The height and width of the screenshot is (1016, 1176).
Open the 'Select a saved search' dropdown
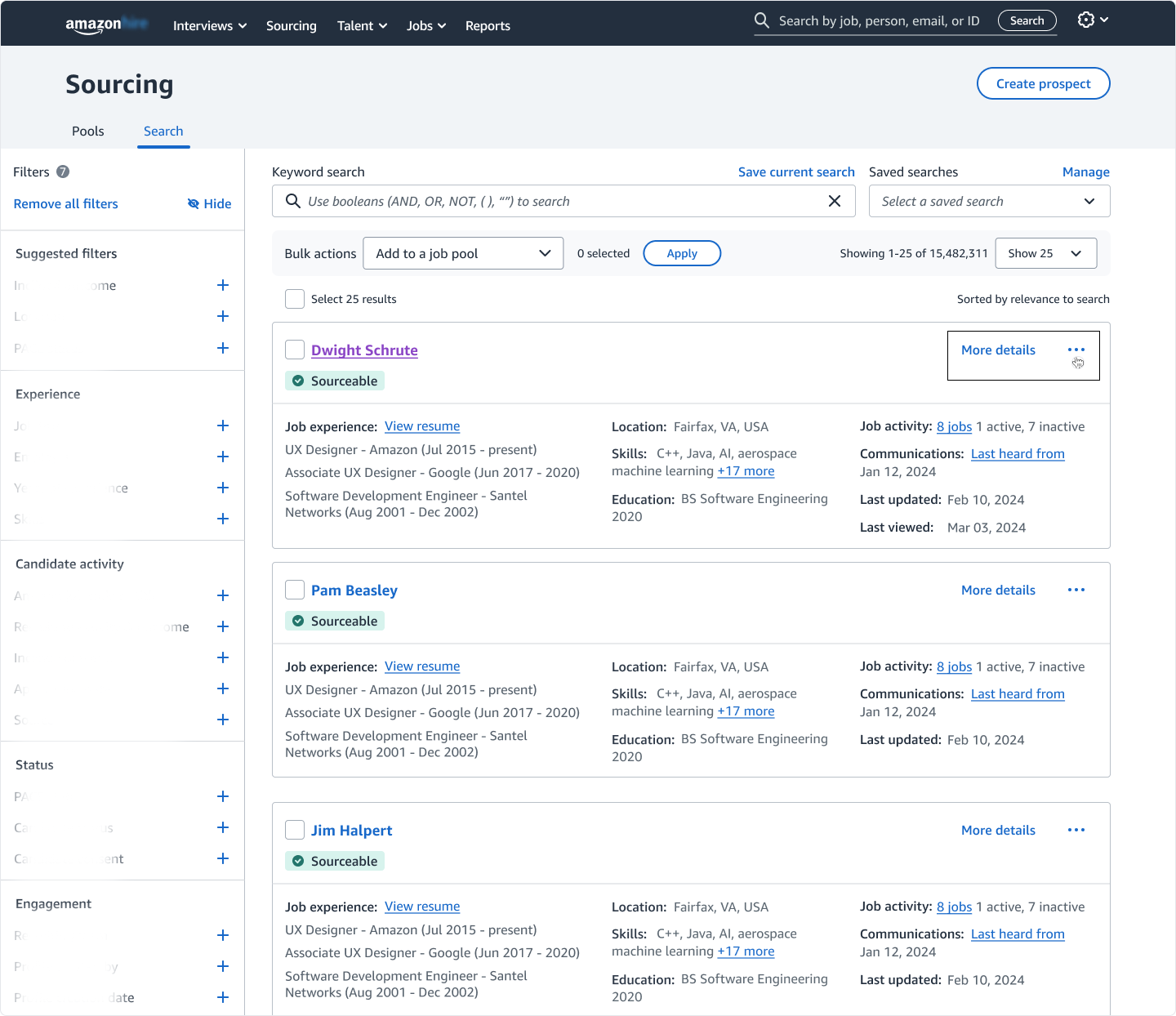pos(989,201)
